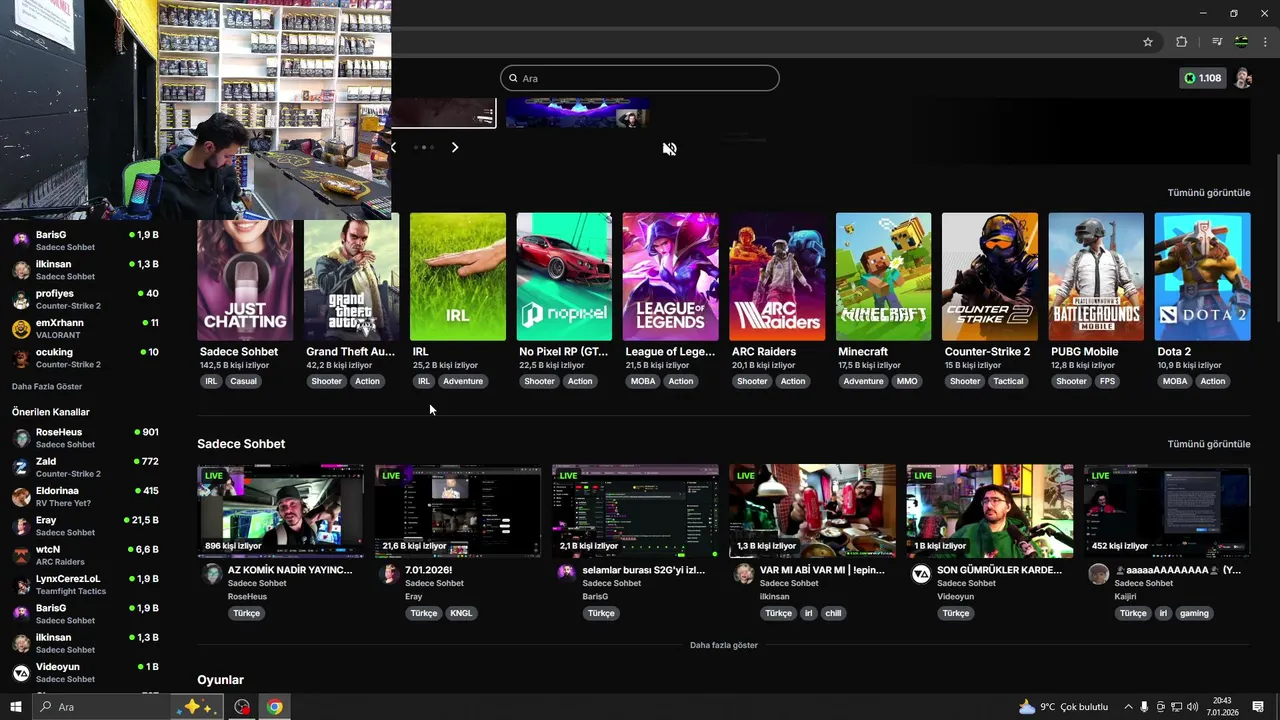Open Dota 2 category card
Viewport: 1280px width, 720px height.
click(1202, 277)
